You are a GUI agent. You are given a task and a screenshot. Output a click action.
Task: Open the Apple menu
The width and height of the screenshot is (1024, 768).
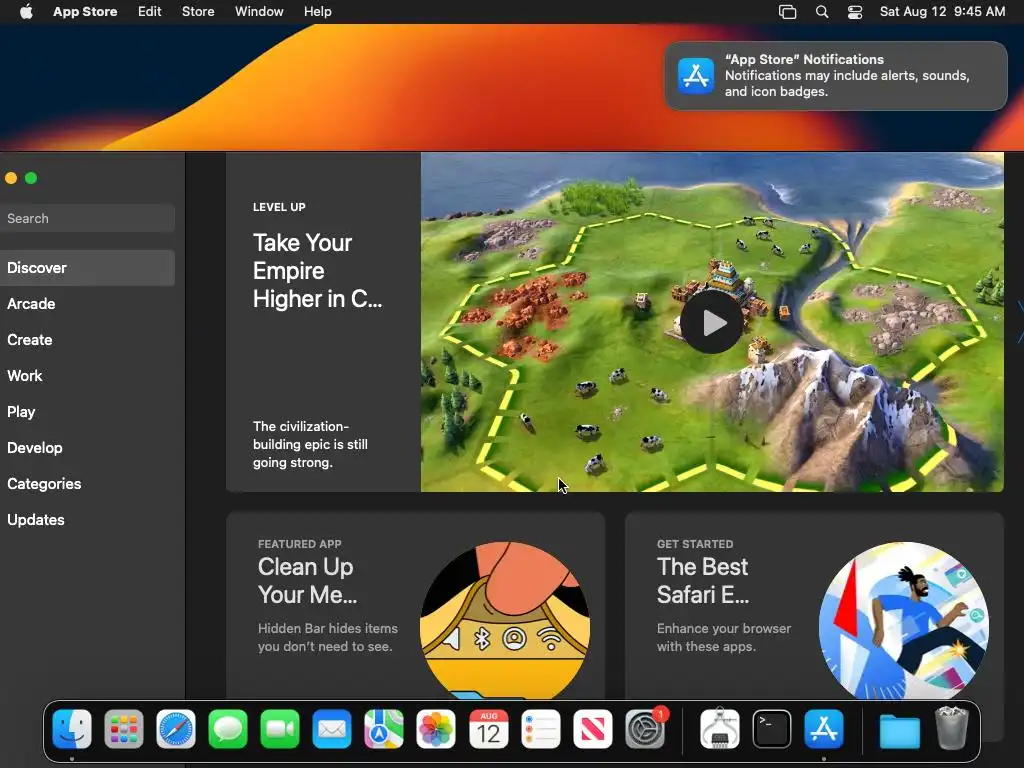point(26,12)
